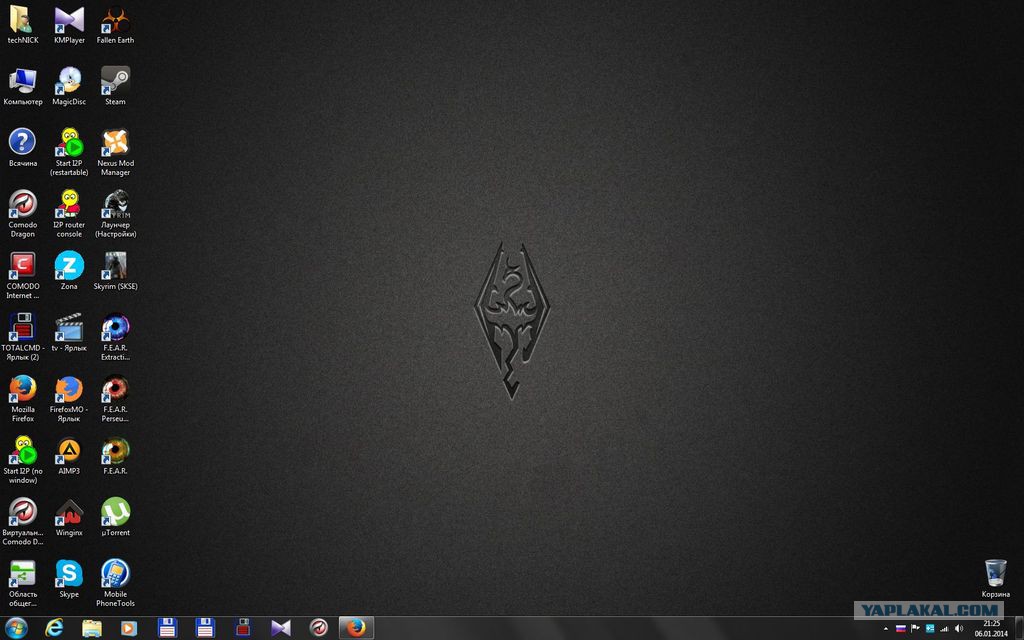
Task: Open Action Center flag in tray
Action: (x=916, y=629)
